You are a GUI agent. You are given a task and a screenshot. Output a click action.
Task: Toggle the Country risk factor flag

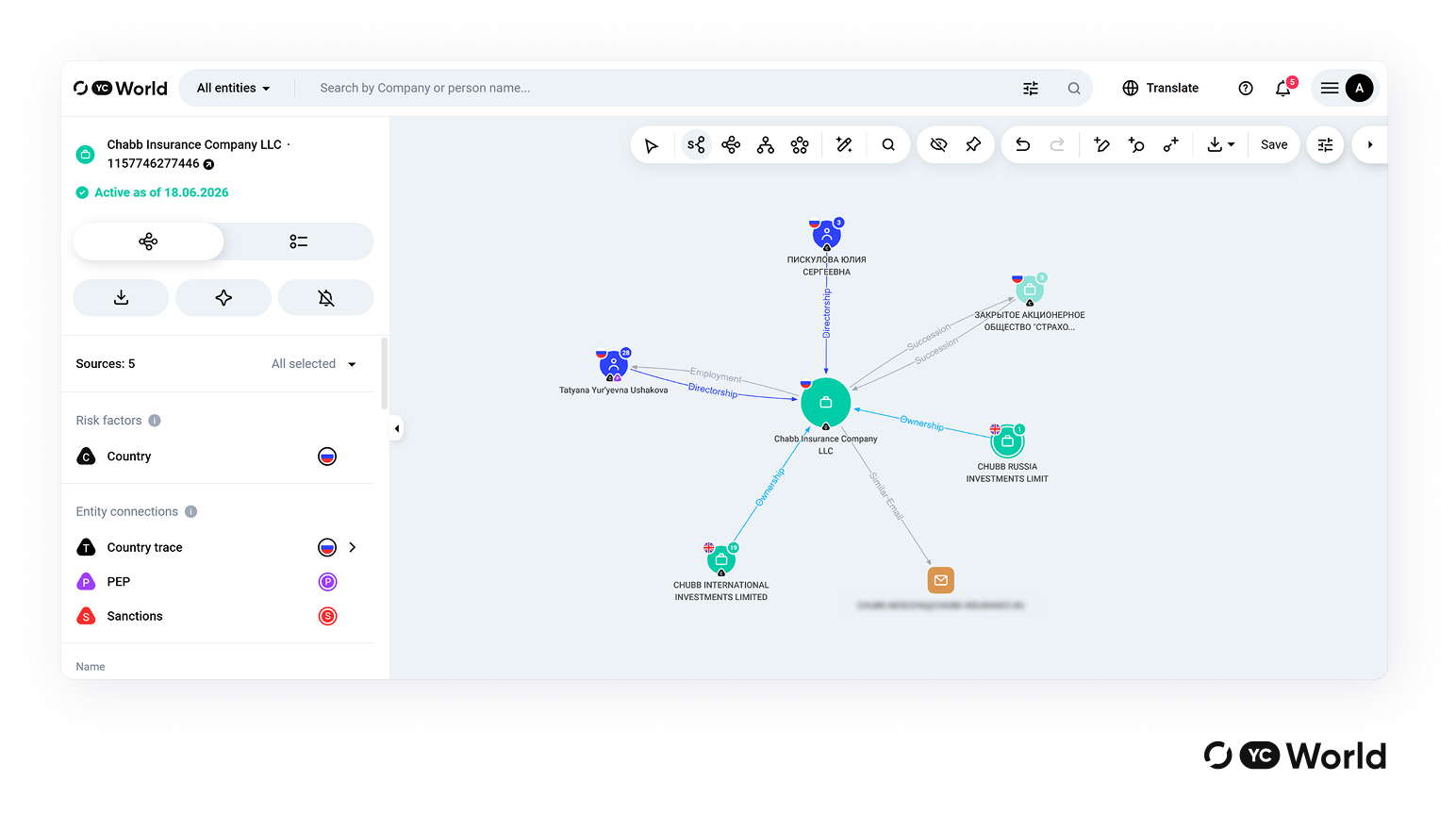pos(327,457)
